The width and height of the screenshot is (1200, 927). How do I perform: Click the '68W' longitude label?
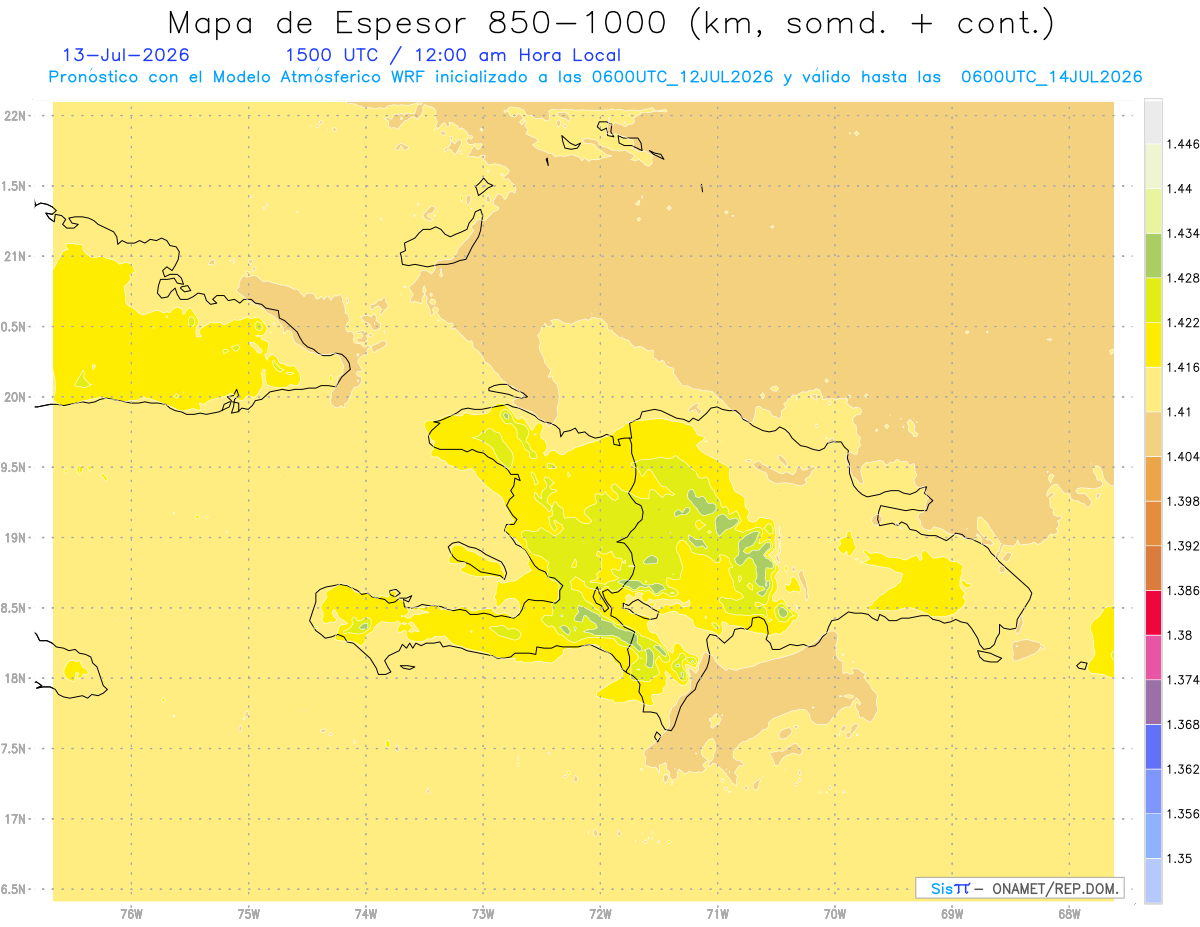click(x=1069, y=913)
